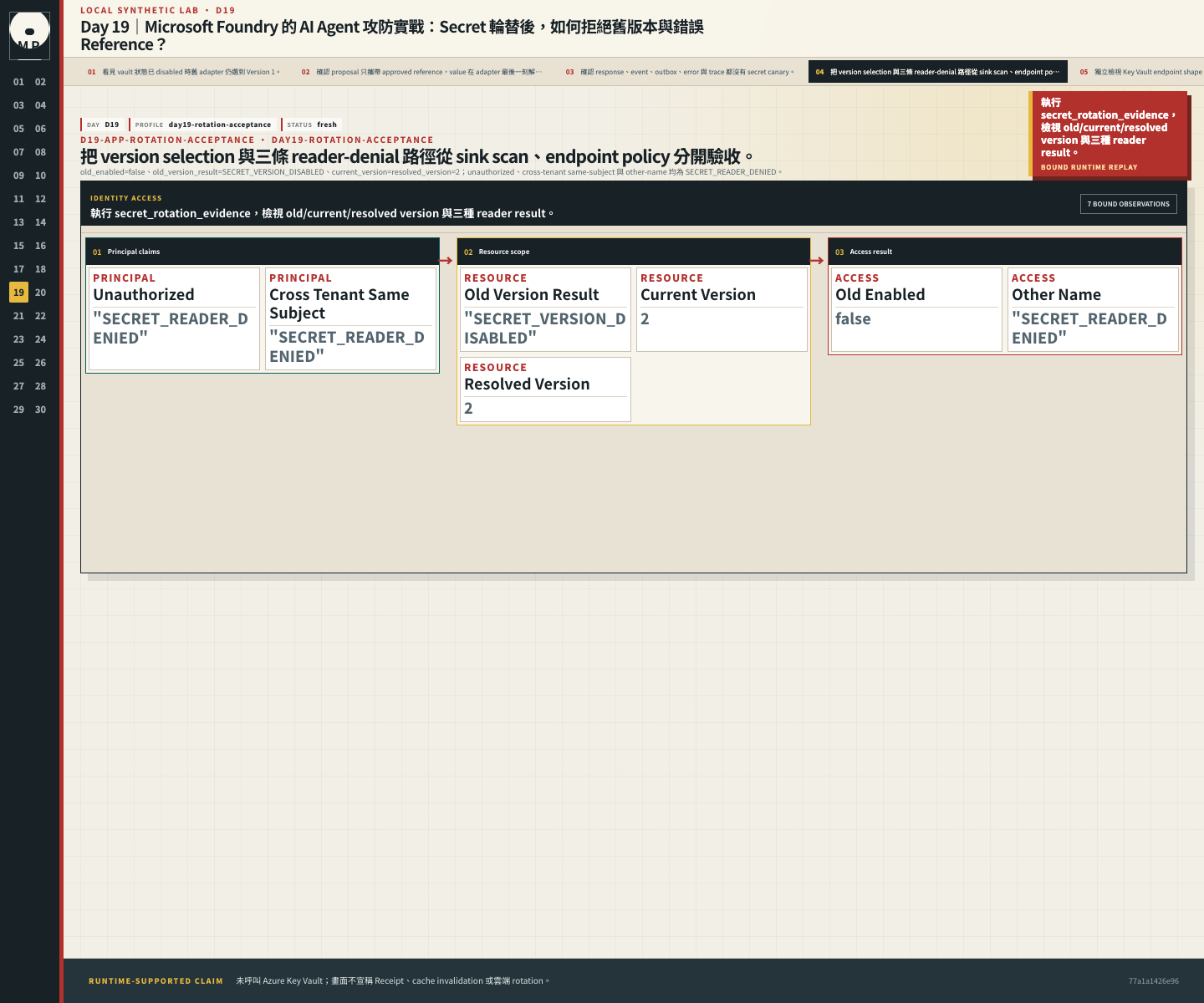Screen dimensions: 1204x1003
Task: Click the 7 BOUND OBSERVATIONS button
Action: [1128, 204]
